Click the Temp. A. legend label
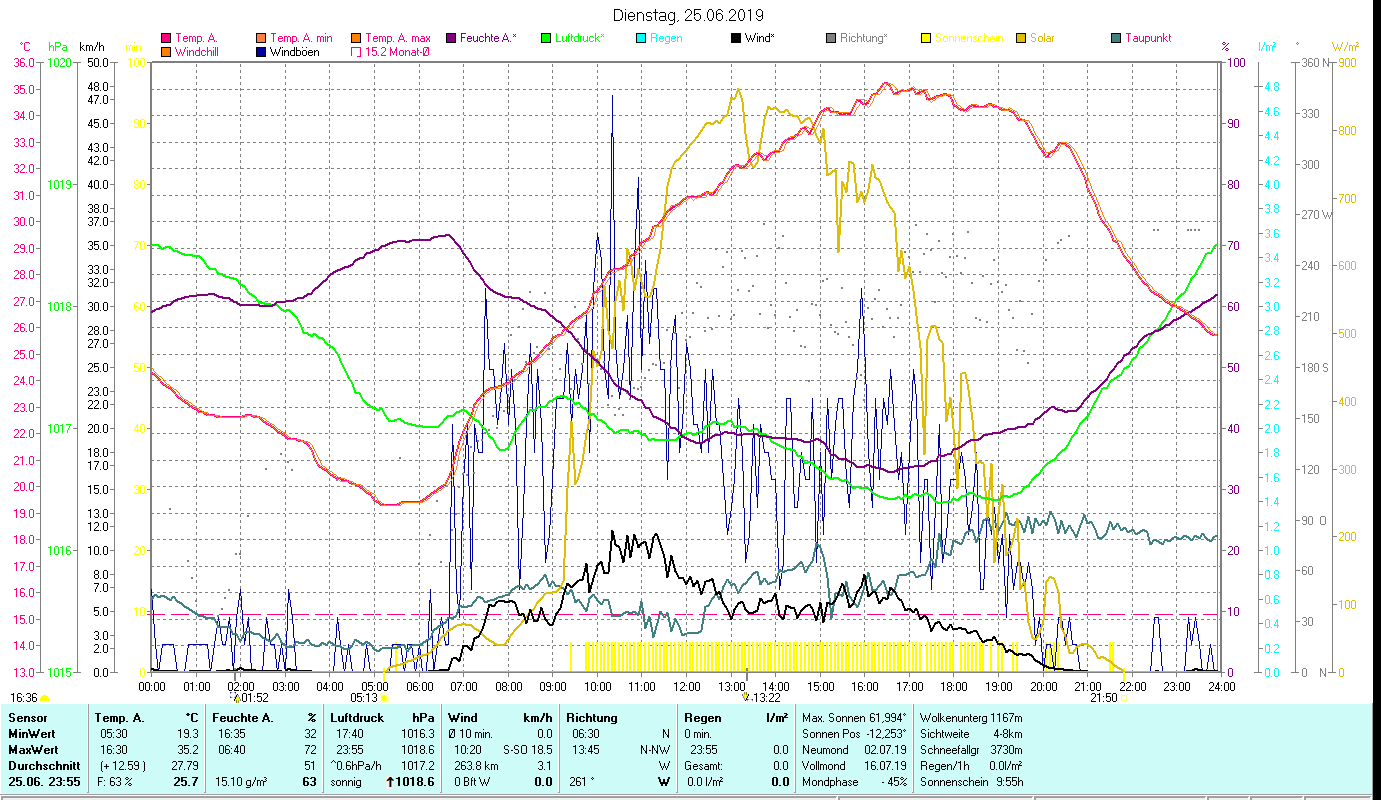1381x800 pixels. tap(197, 39)
